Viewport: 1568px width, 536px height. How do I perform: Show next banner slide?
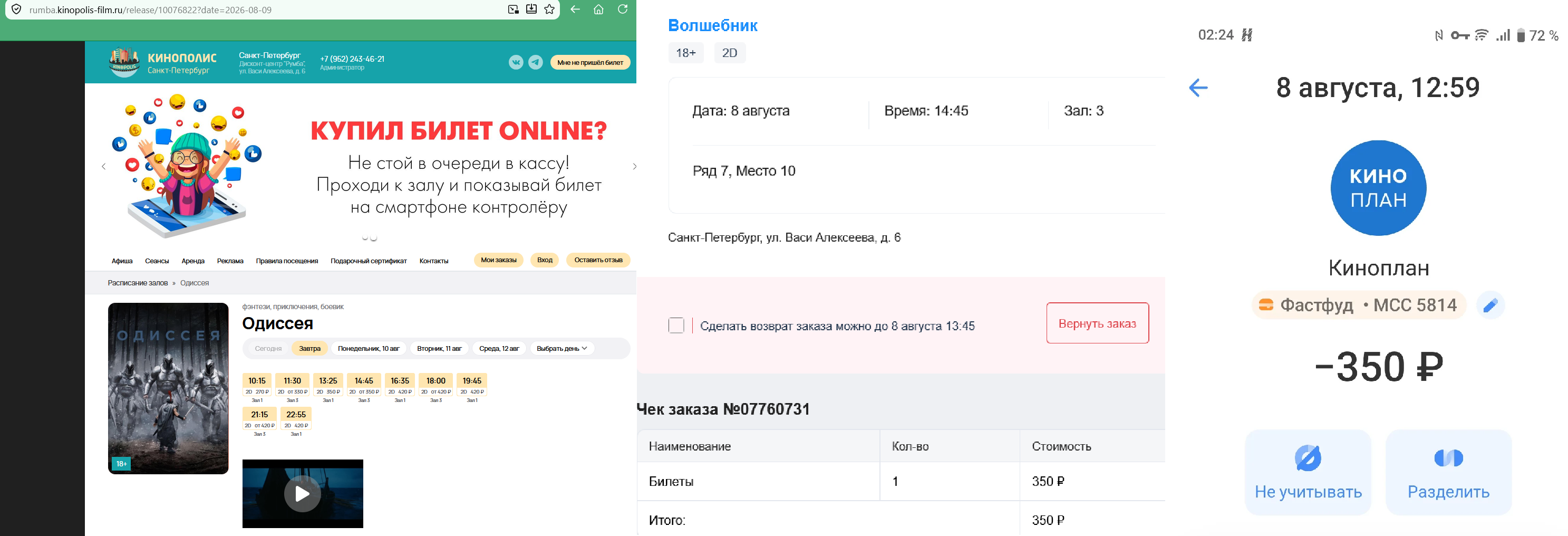[x=635, y=166]
